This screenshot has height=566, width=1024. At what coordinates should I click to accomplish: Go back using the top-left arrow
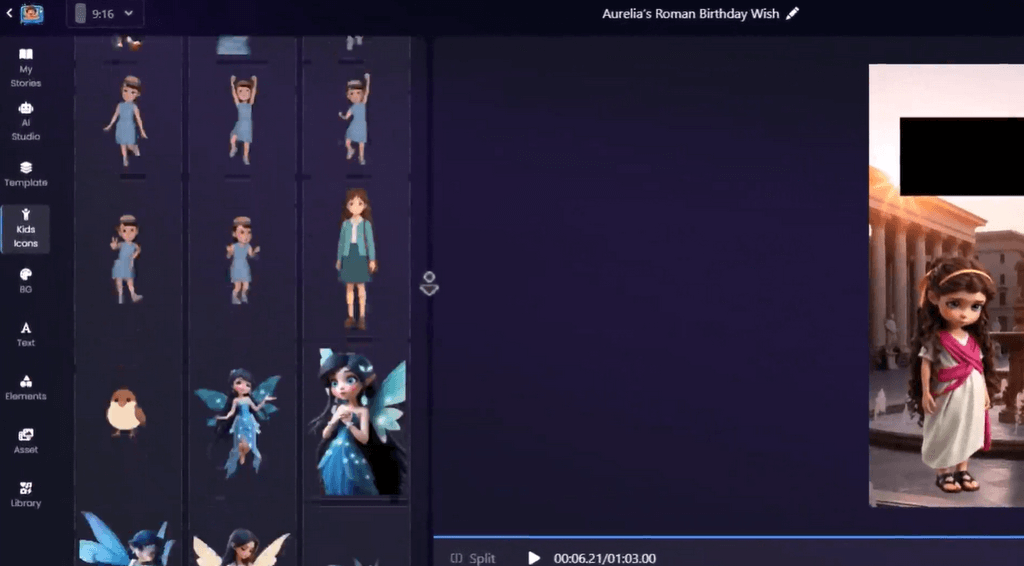pos(9,13)
